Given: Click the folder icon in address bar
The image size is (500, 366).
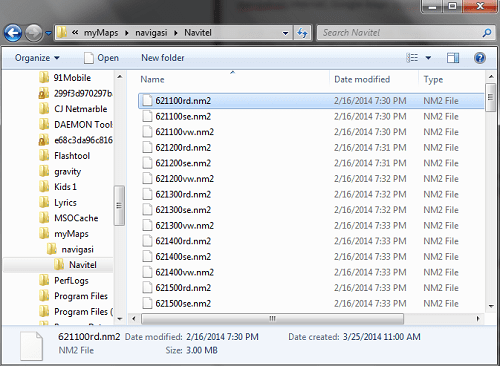Looking at the screenshot, I should (62, 32).
